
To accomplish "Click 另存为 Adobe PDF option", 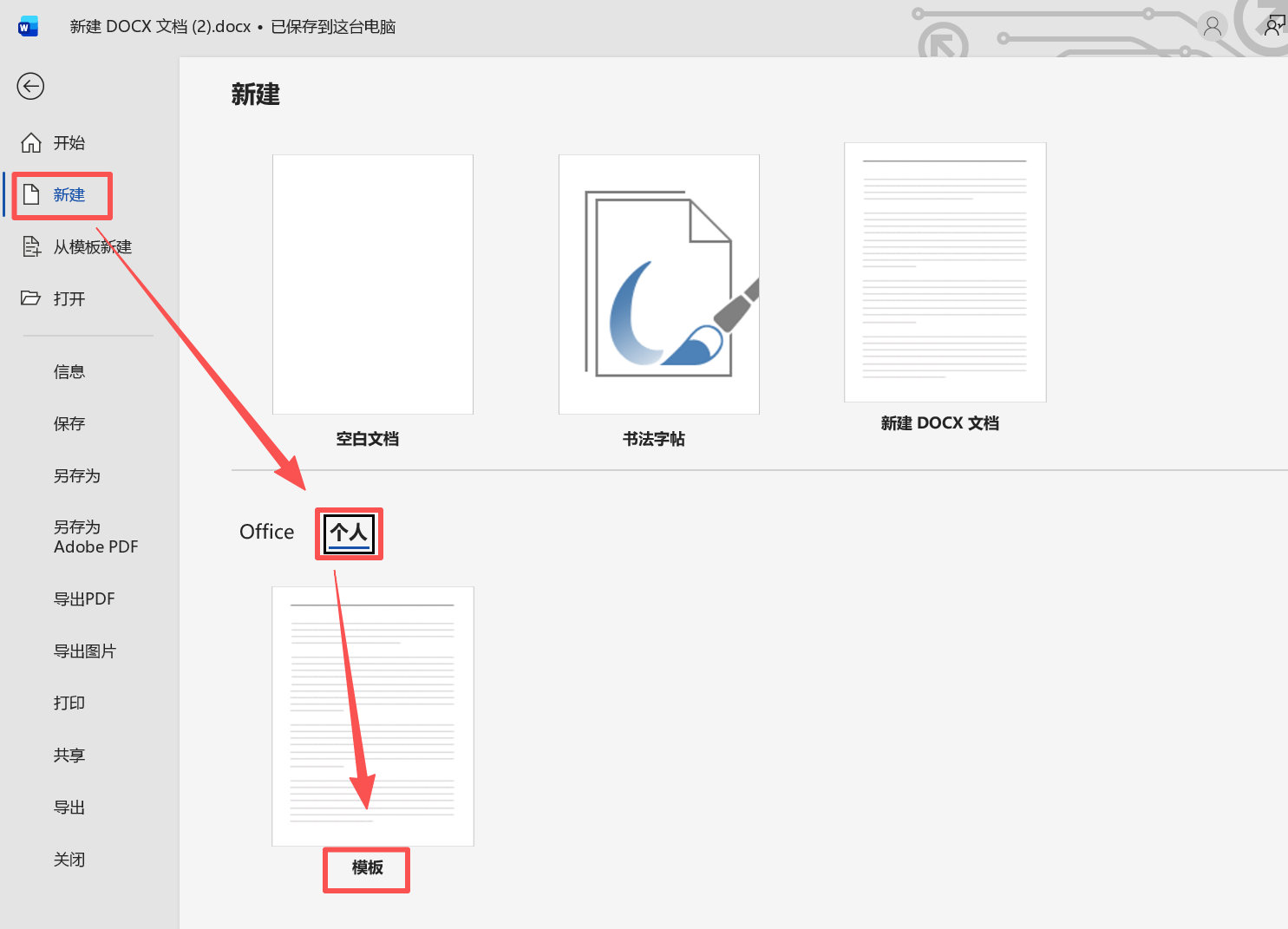I will pyautogui.click(x=95, y=536).
